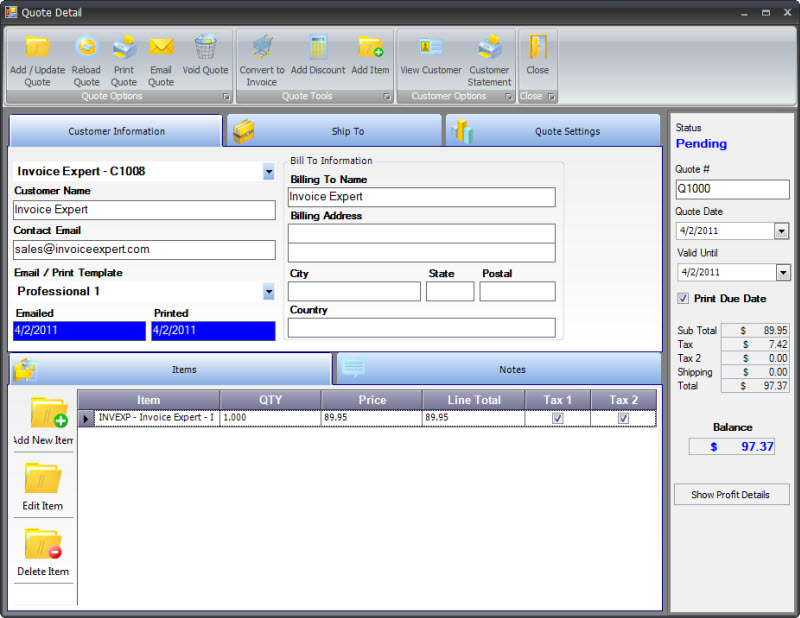
Task: Expand the Close group launcher
Action: (x=552, y=96)
